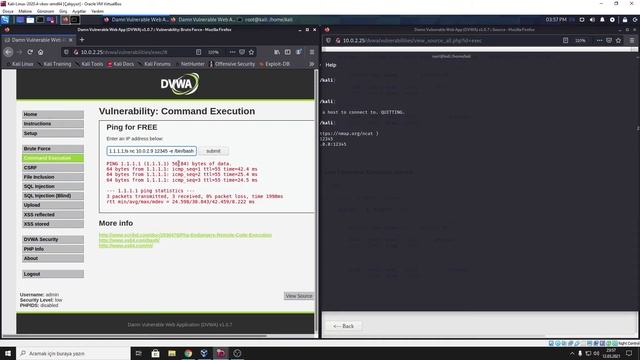Open PHP Info page
This screenshot has width=640, height=360.
point(53,249)
